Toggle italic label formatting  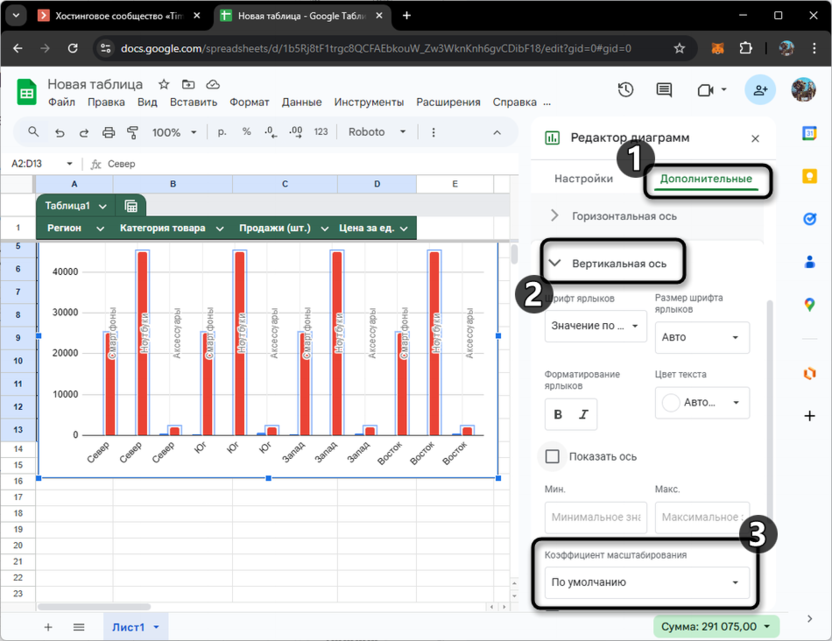(583, 414)
